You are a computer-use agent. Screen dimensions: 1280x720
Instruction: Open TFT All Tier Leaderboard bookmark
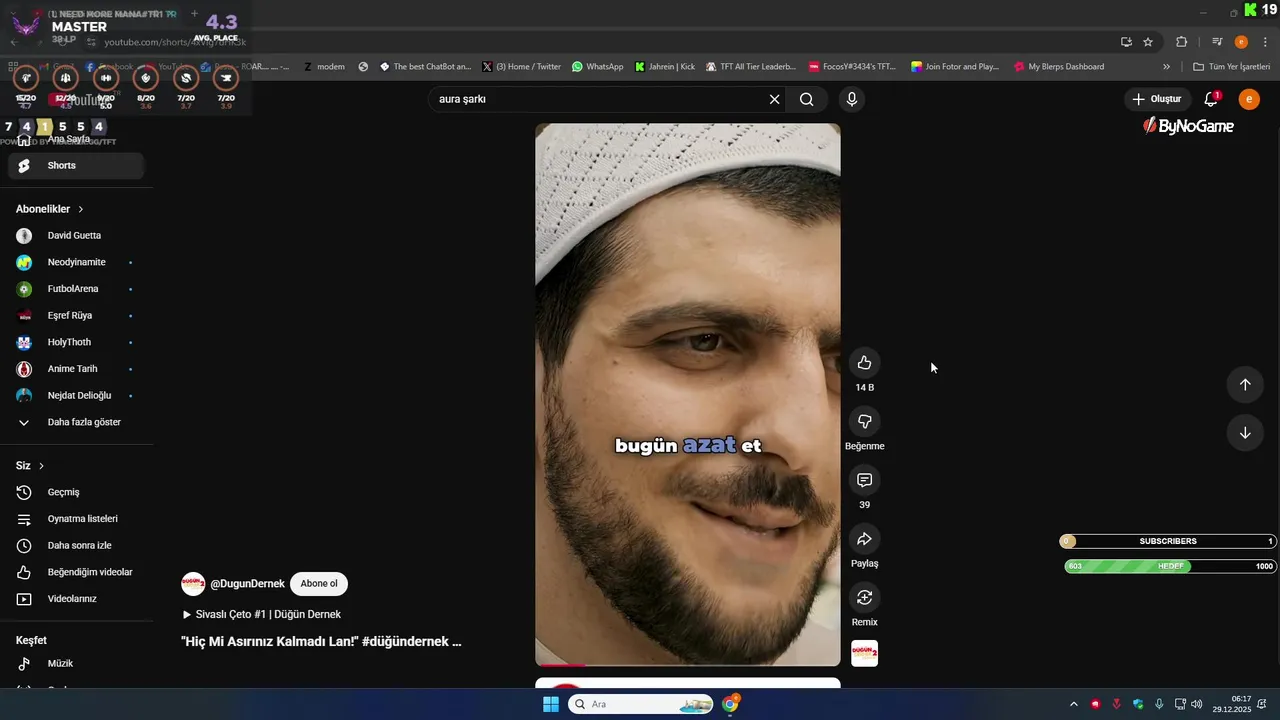click(x=751, y=67)
